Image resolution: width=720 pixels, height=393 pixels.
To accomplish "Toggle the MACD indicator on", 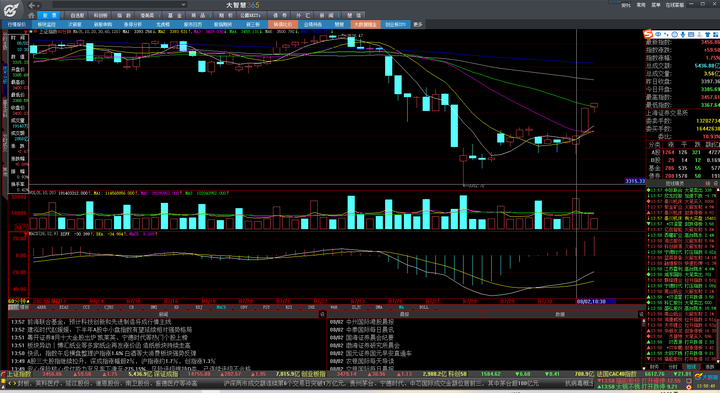I will tap(221, 307).
